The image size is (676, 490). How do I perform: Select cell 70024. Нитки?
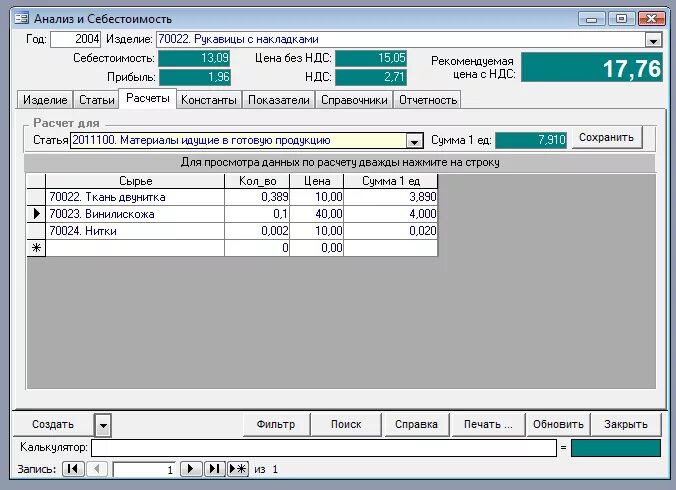point(135,231)
